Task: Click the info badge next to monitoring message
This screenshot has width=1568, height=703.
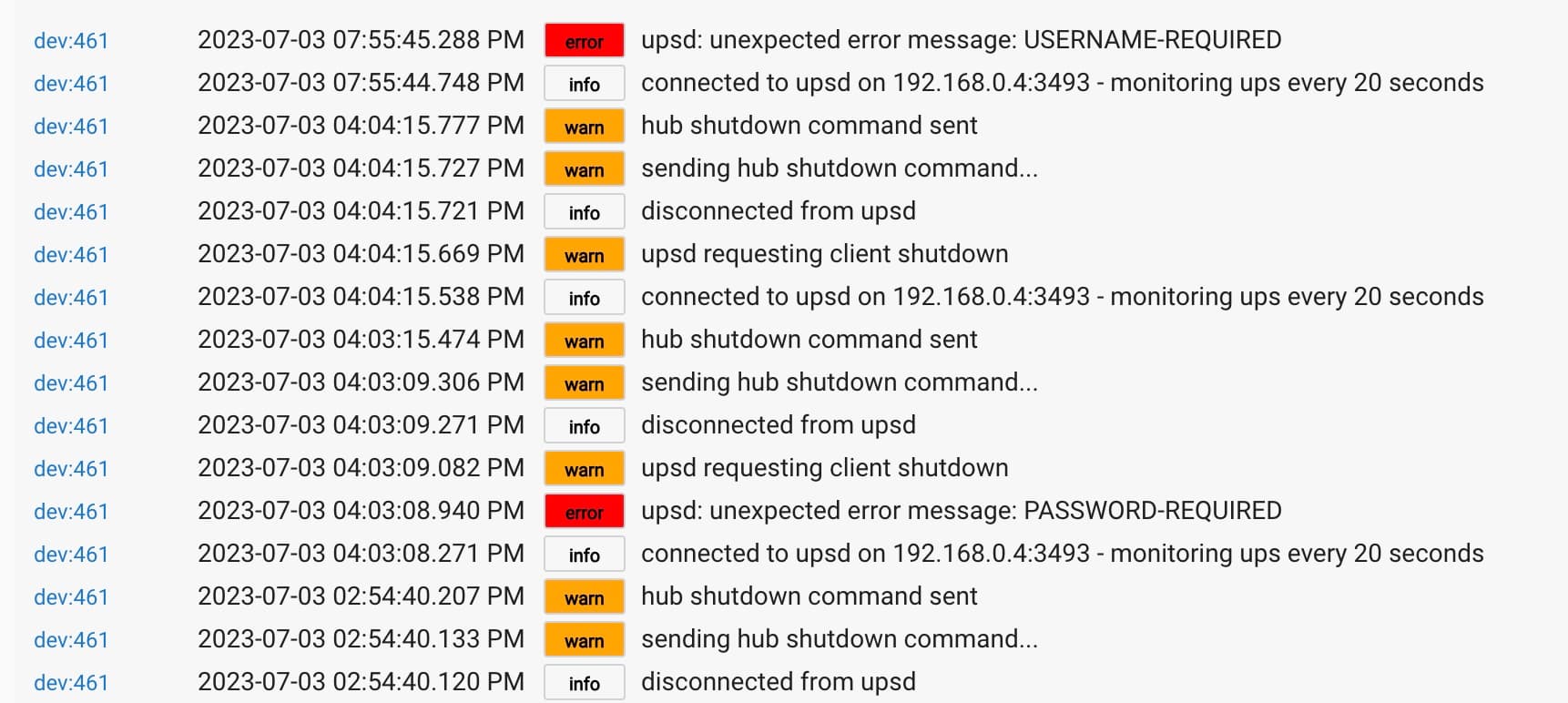Action: coord(583,84)
